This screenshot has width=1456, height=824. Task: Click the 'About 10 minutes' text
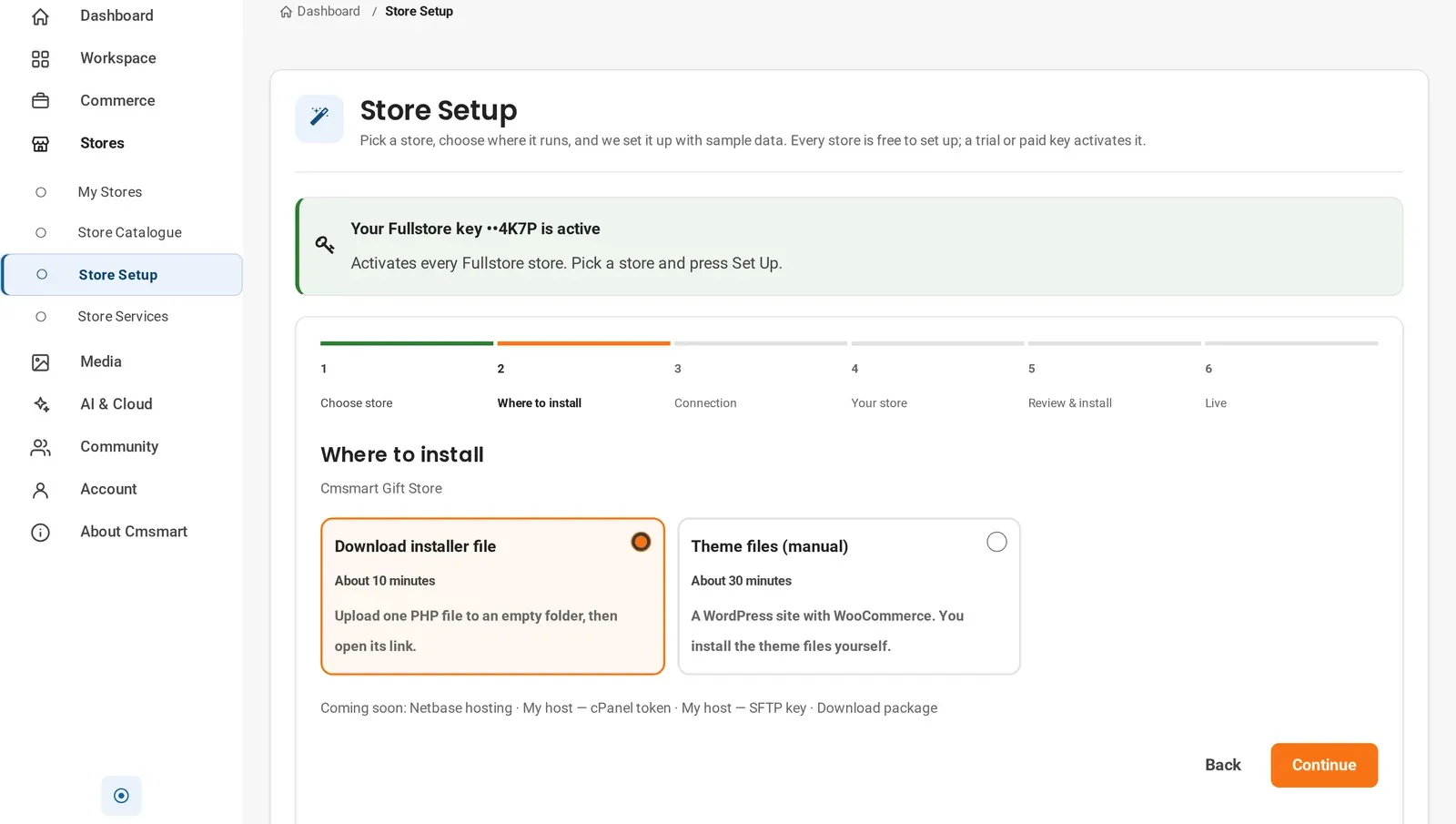click(x=385, y=581)
